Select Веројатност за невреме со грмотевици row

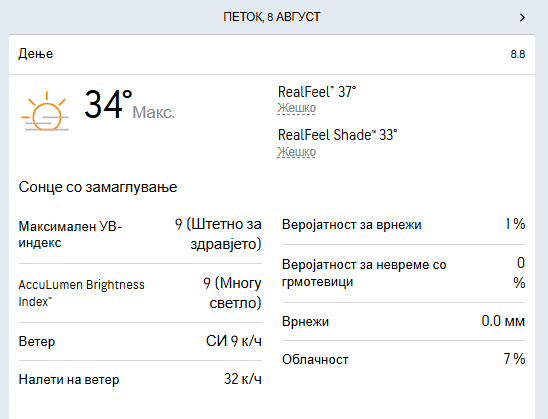click(404, 273)
